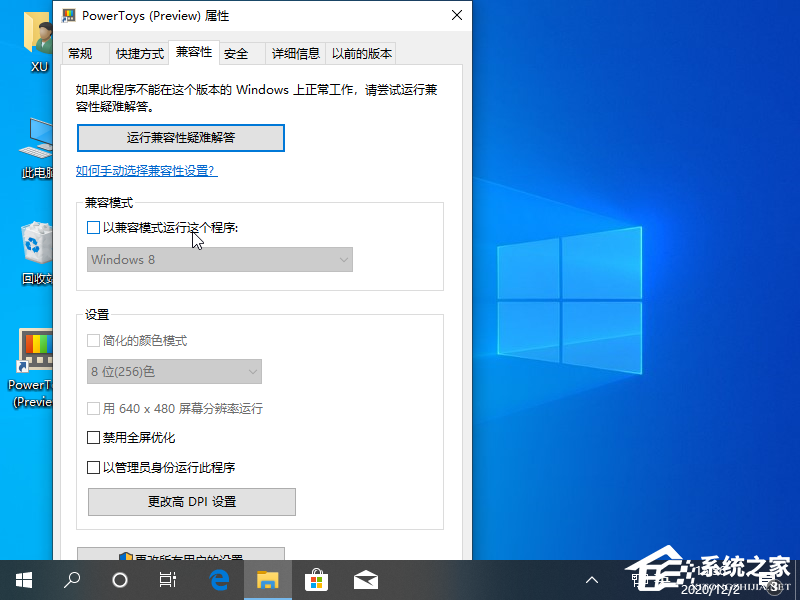The image size is (800, 600).
Task: Launch Microsoft Edge from the taskbar
Action: (219, 579)
